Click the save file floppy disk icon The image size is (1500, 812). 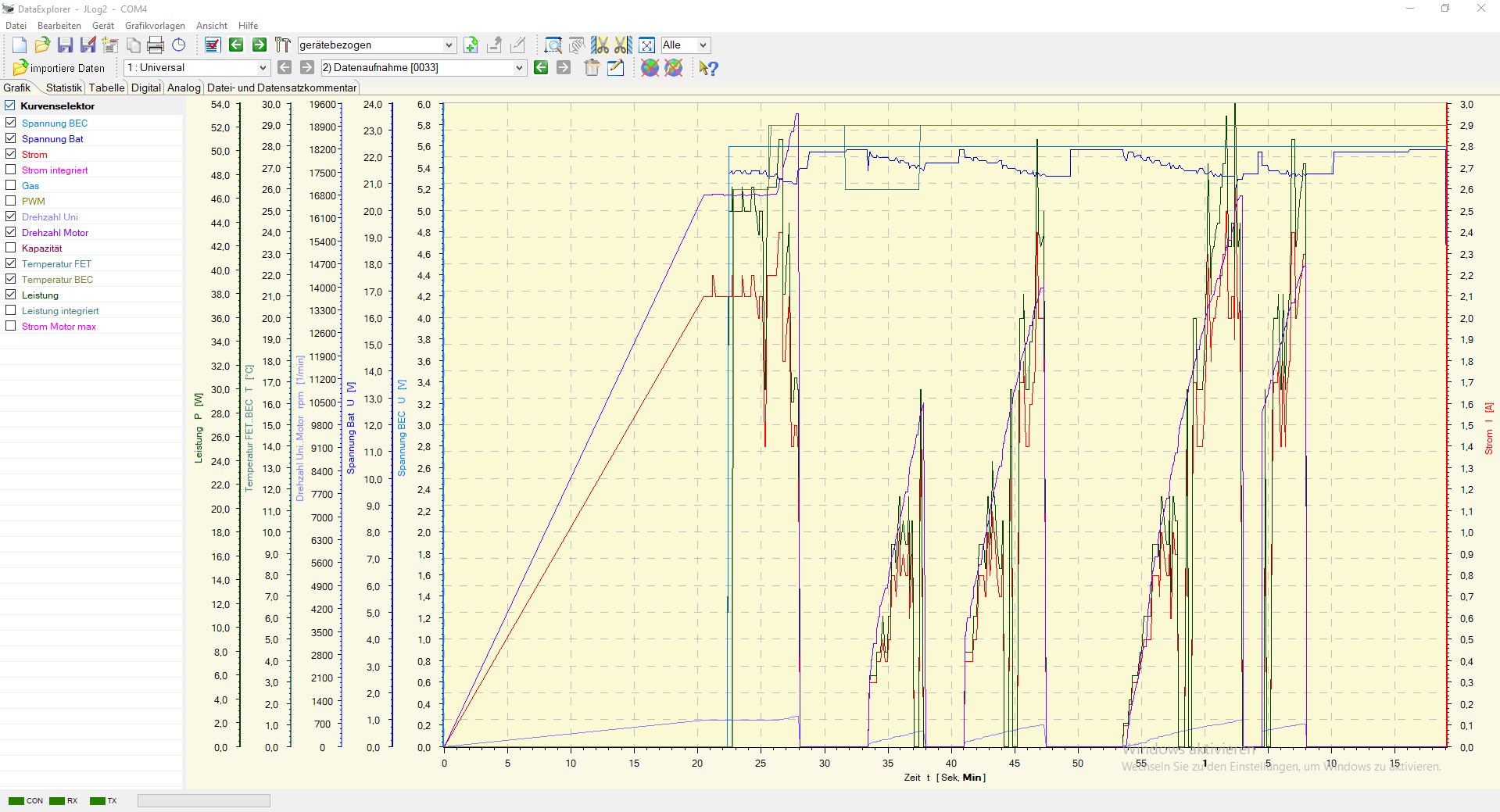coord(66,45)
